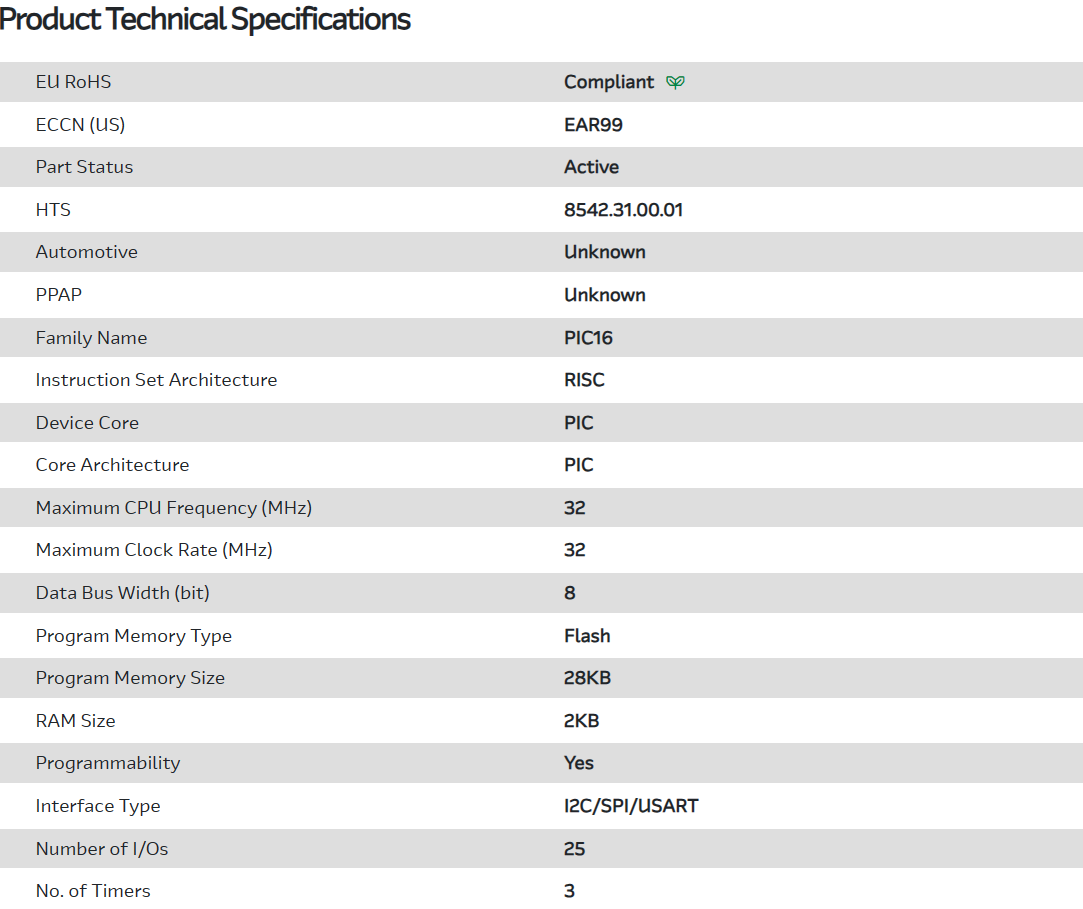Click the Active part status value
This screenshot has width=1083, height=909.
[591, 167]
